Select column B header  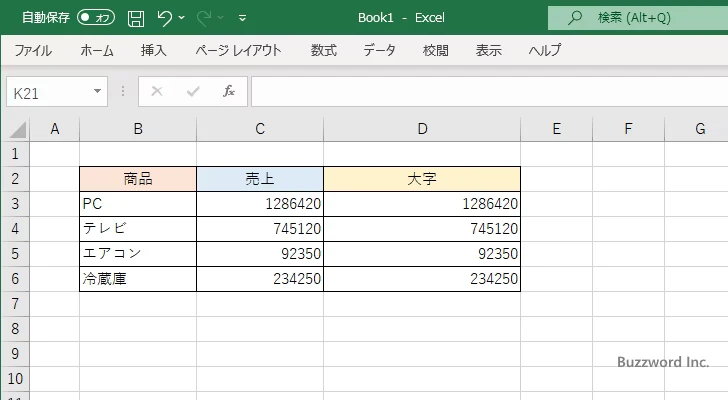click(x=138, y=129)
